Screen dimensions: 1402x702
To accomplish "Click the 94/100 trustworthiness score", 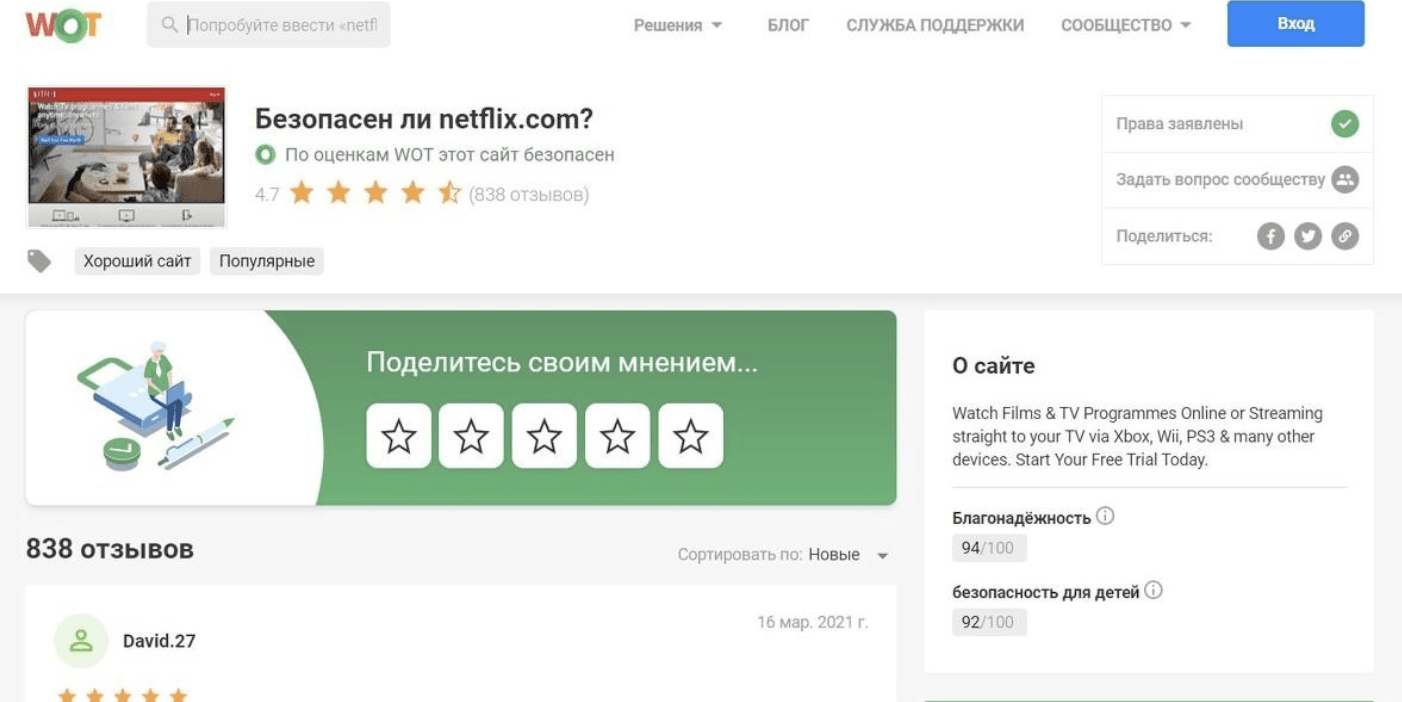I will [989, 548].
